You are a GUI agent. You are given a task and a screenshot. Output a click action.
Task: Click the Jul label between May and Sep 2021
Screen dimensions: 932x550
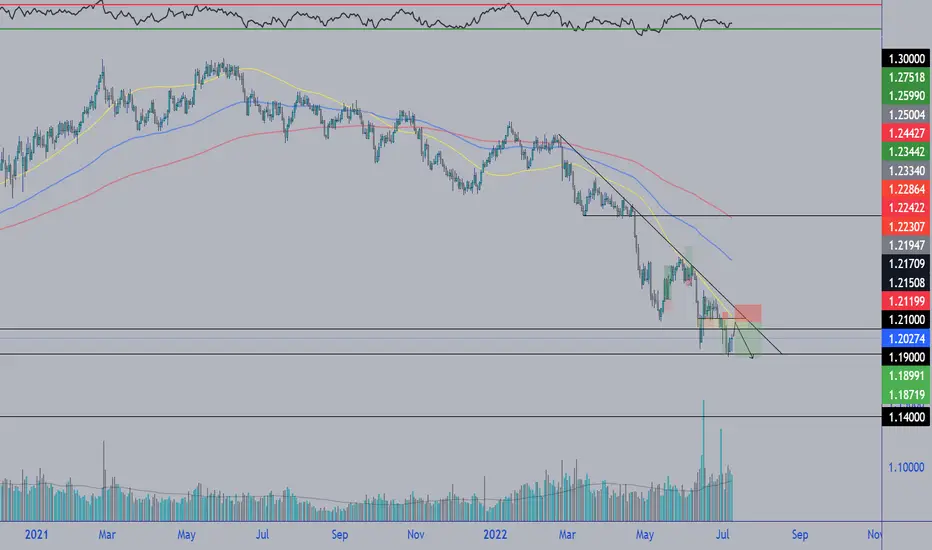coord(262,535)
